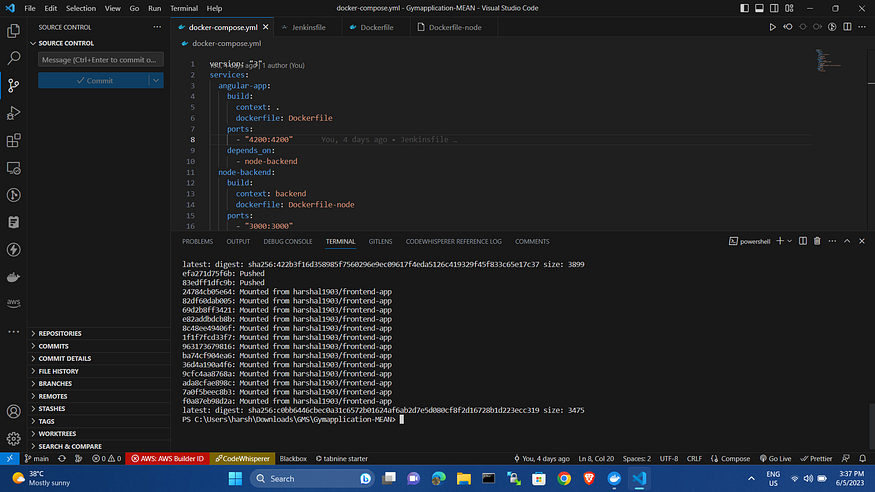Screen dimensions: 875x492
Task: Open File Explorer from taskbar
Action: [x=463, y=478]
